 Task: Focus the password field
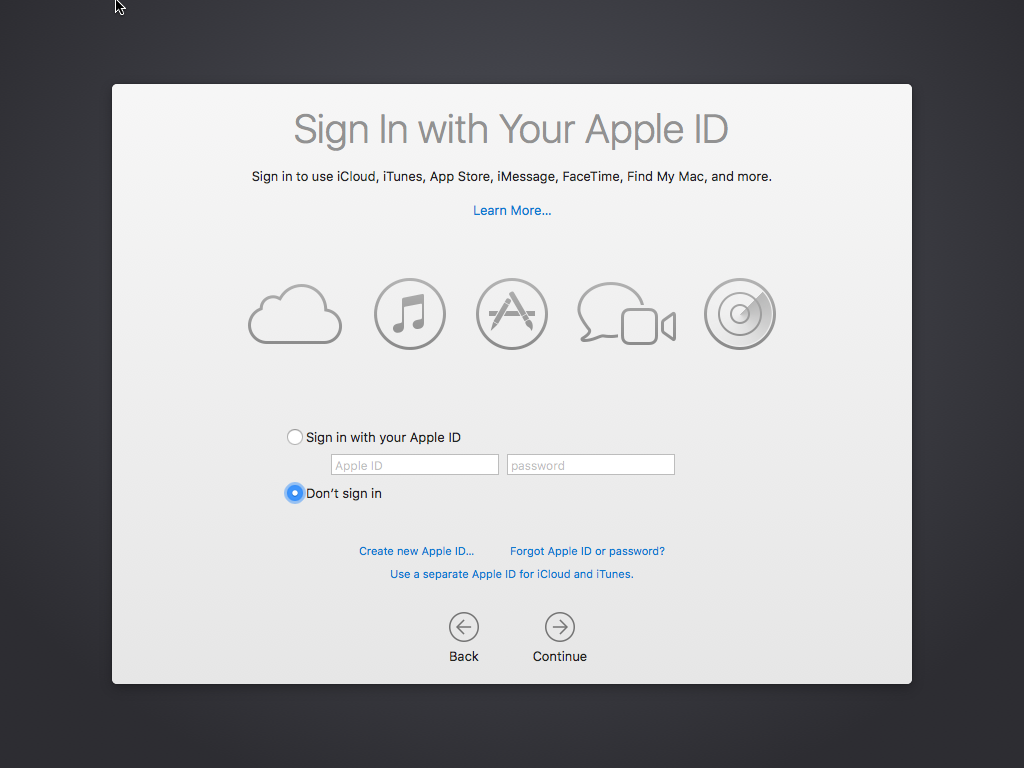pos(590,465)
